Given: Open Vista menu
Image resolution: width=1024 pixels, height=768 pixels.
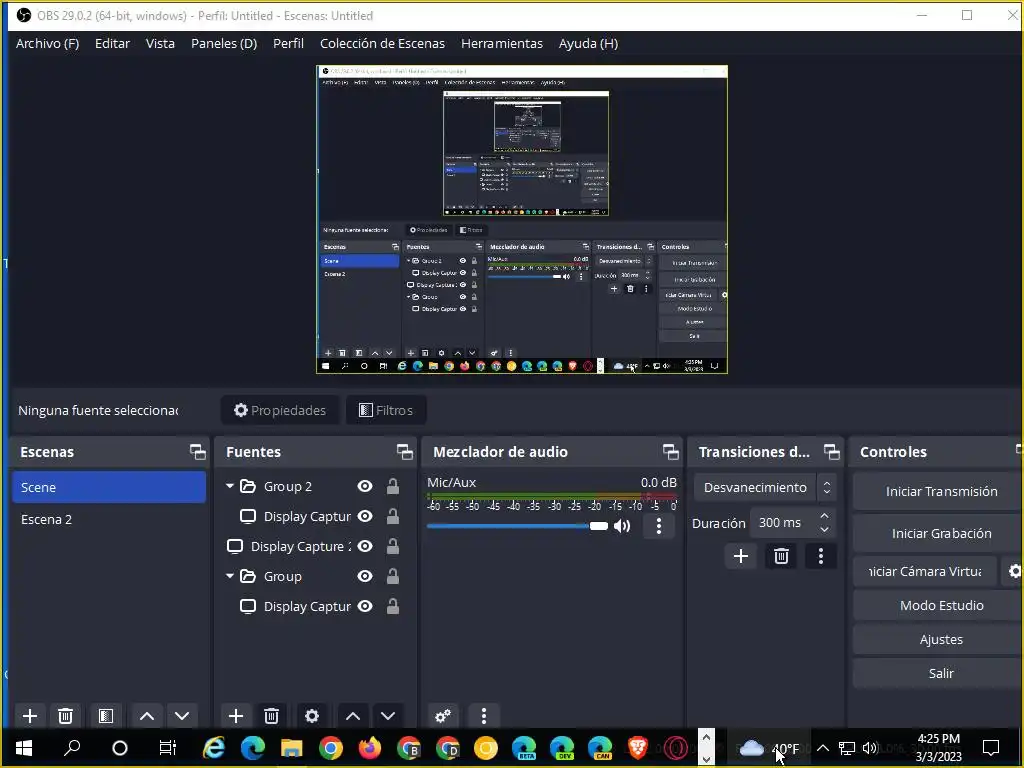Looking at the screenshot, I should [x=160, y=43].
